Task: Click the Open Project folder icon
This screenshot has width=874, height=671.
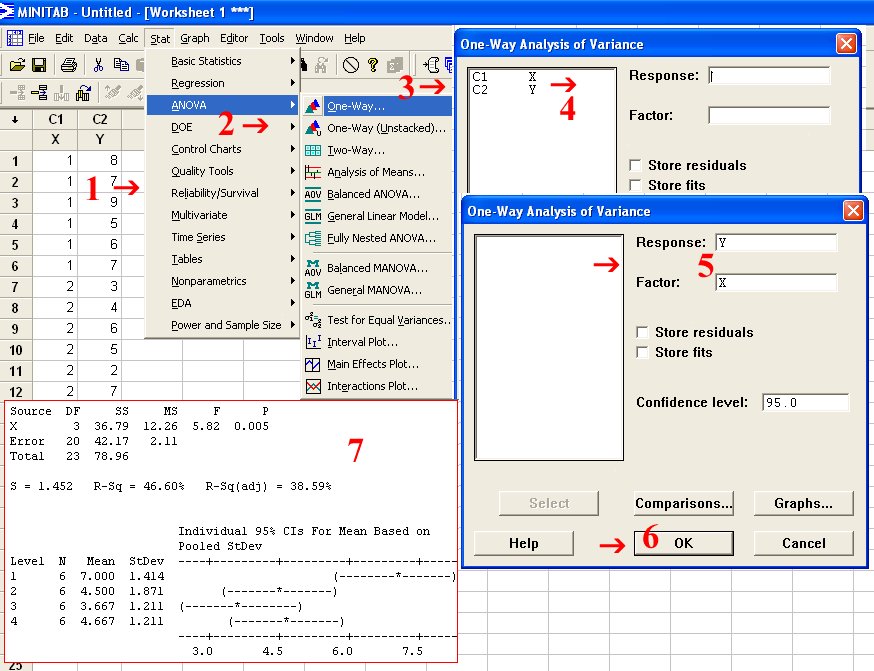Action: point(17,65)
